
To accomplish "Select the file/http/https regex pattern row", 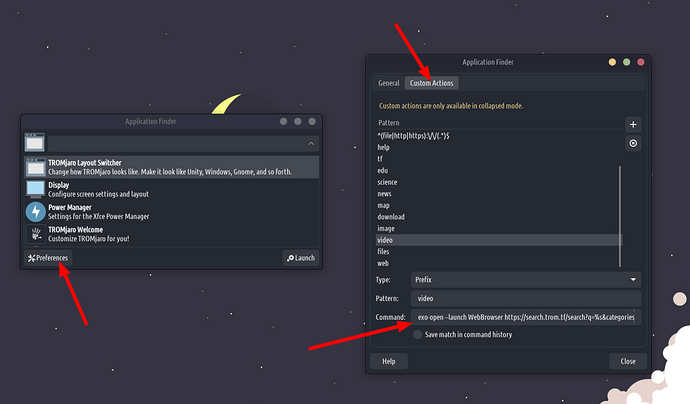I will pyautogui.click(x=498, y=136).
